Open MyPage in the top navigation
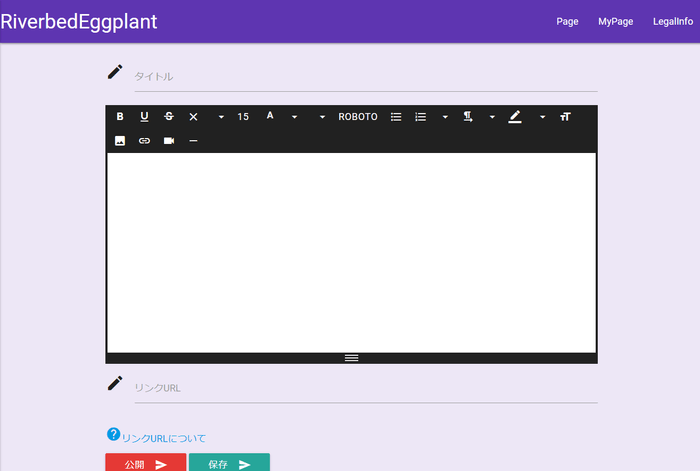 [x=615, y=22]
